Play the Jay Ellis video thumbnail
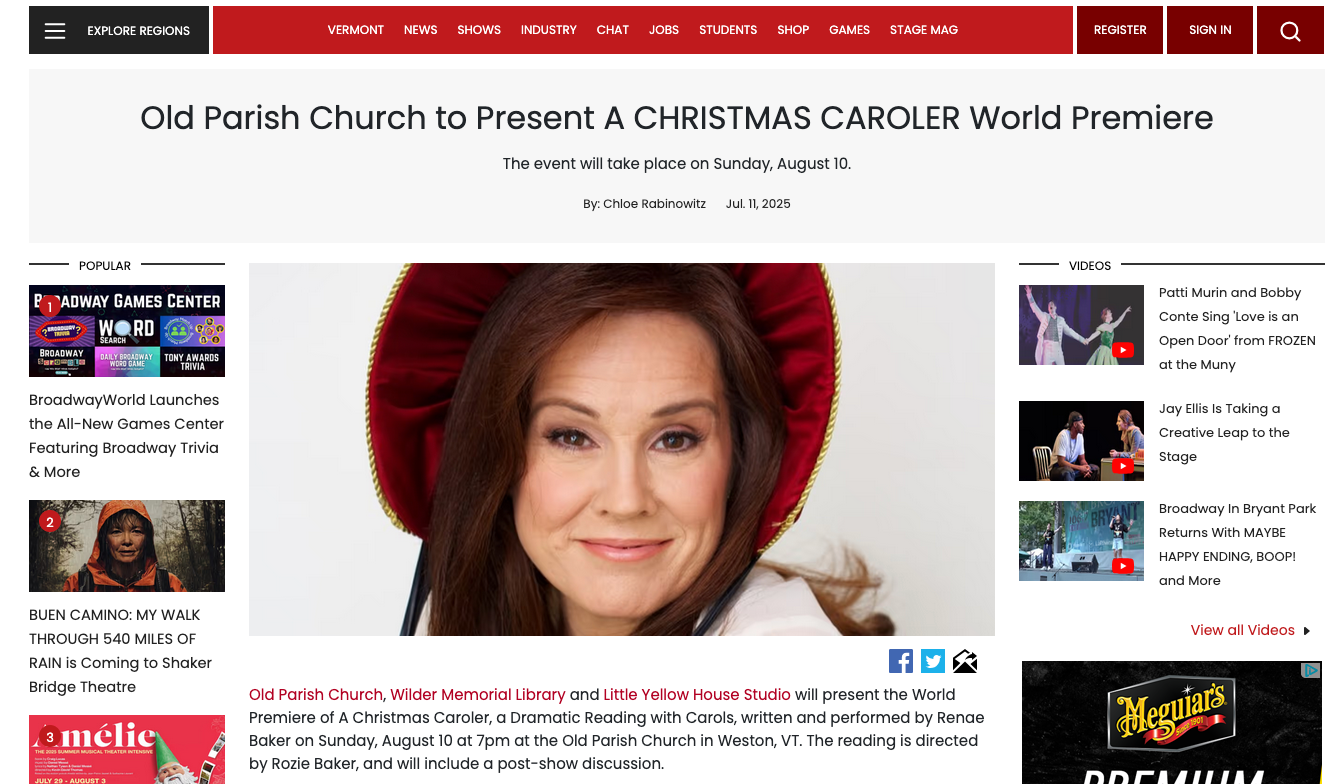 1081,441
